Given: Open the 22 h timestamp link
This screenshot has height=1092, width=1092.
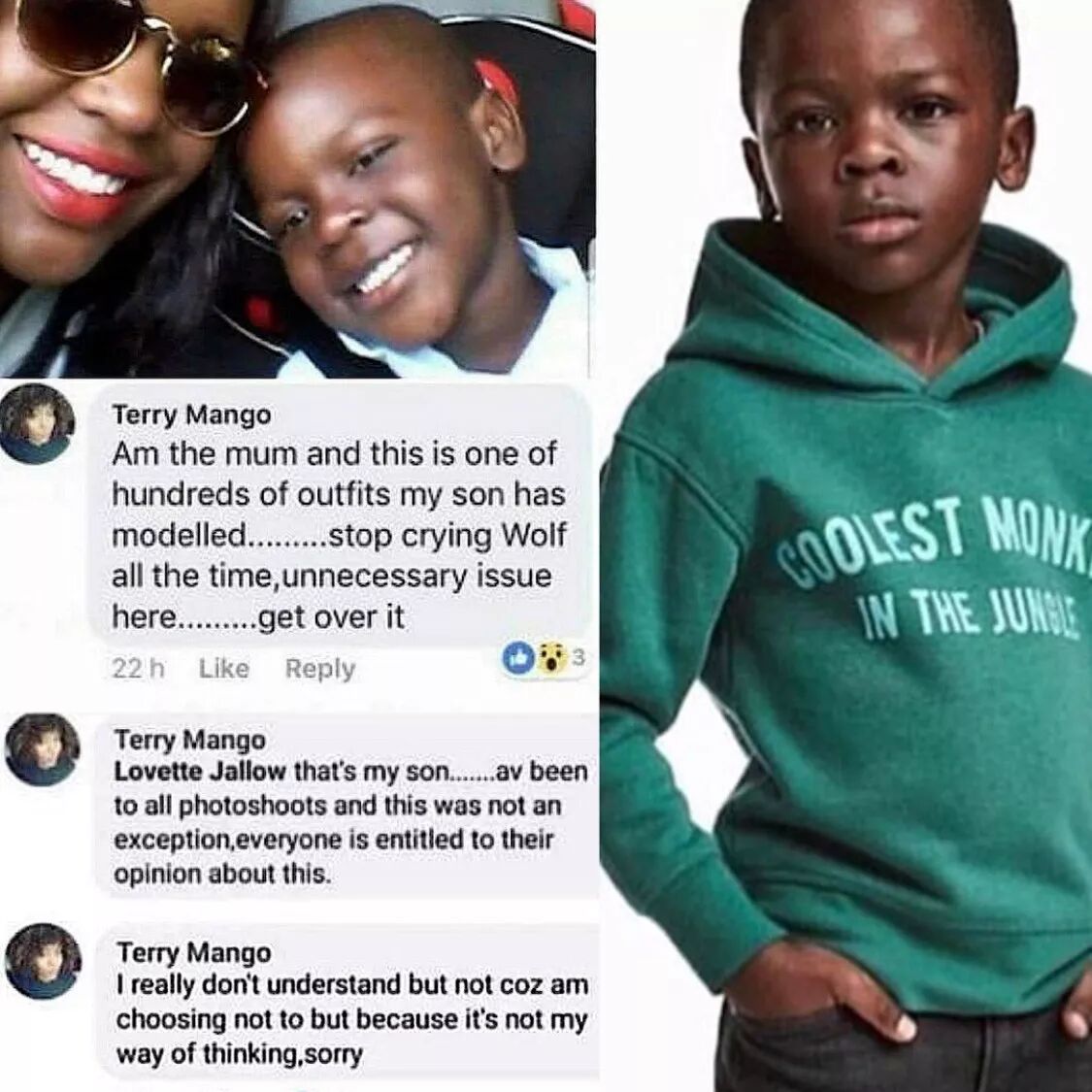Looking at the screenshot, I should pos(138,669).
